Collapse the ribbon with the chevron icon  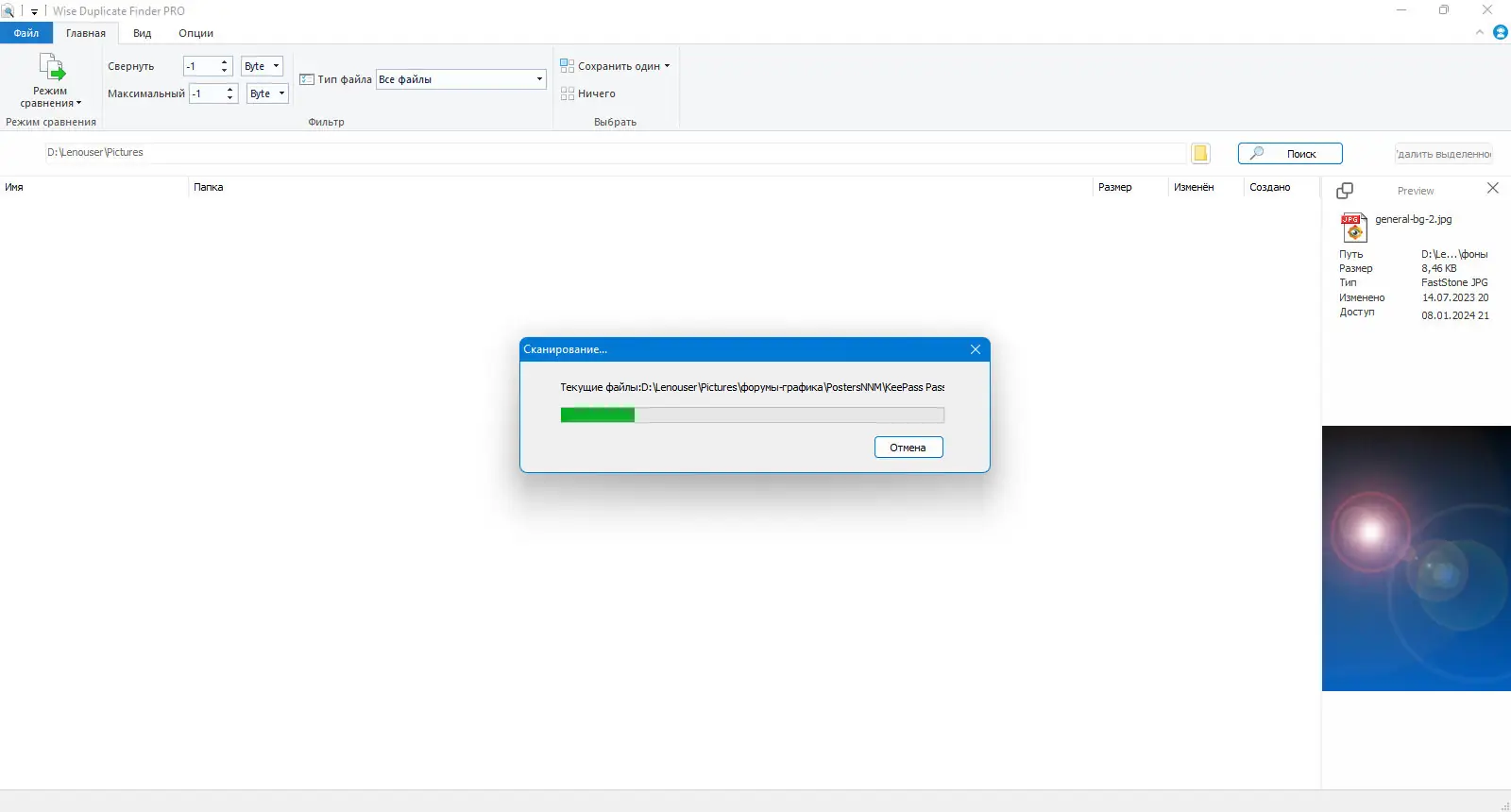1480,32
